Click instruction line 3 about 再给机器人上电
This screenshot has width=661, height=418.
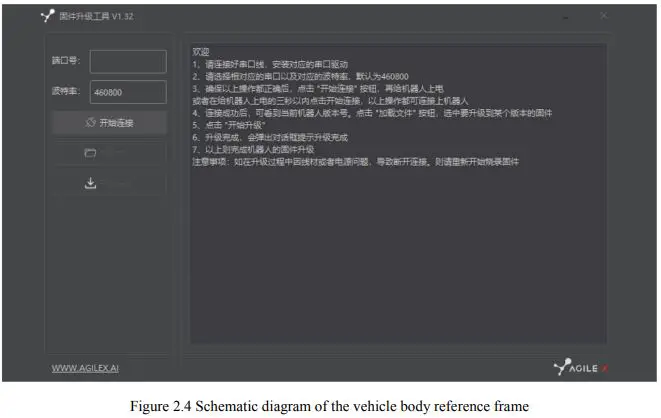pyautogui.click(x=318, y=88)
